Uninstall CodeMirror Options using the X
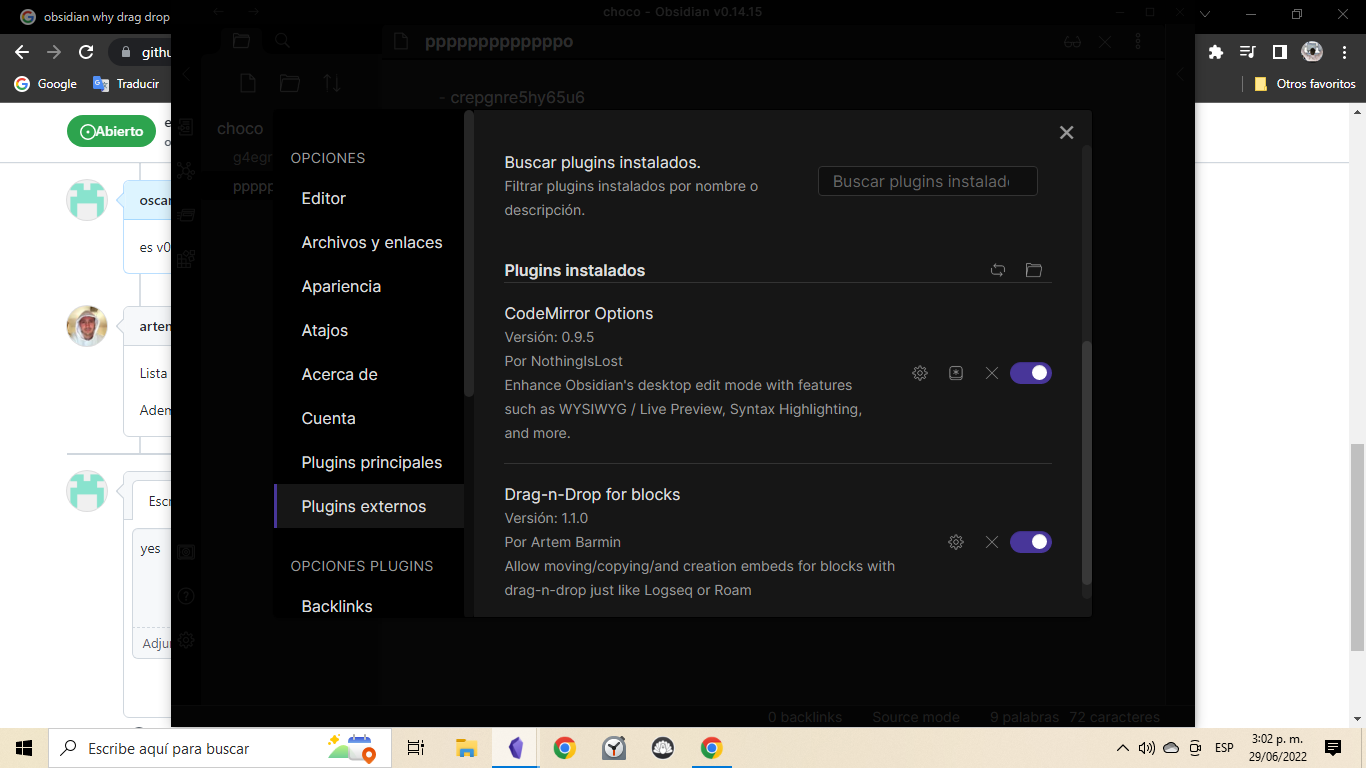The image size is (1366, 768). coord(991,372)
